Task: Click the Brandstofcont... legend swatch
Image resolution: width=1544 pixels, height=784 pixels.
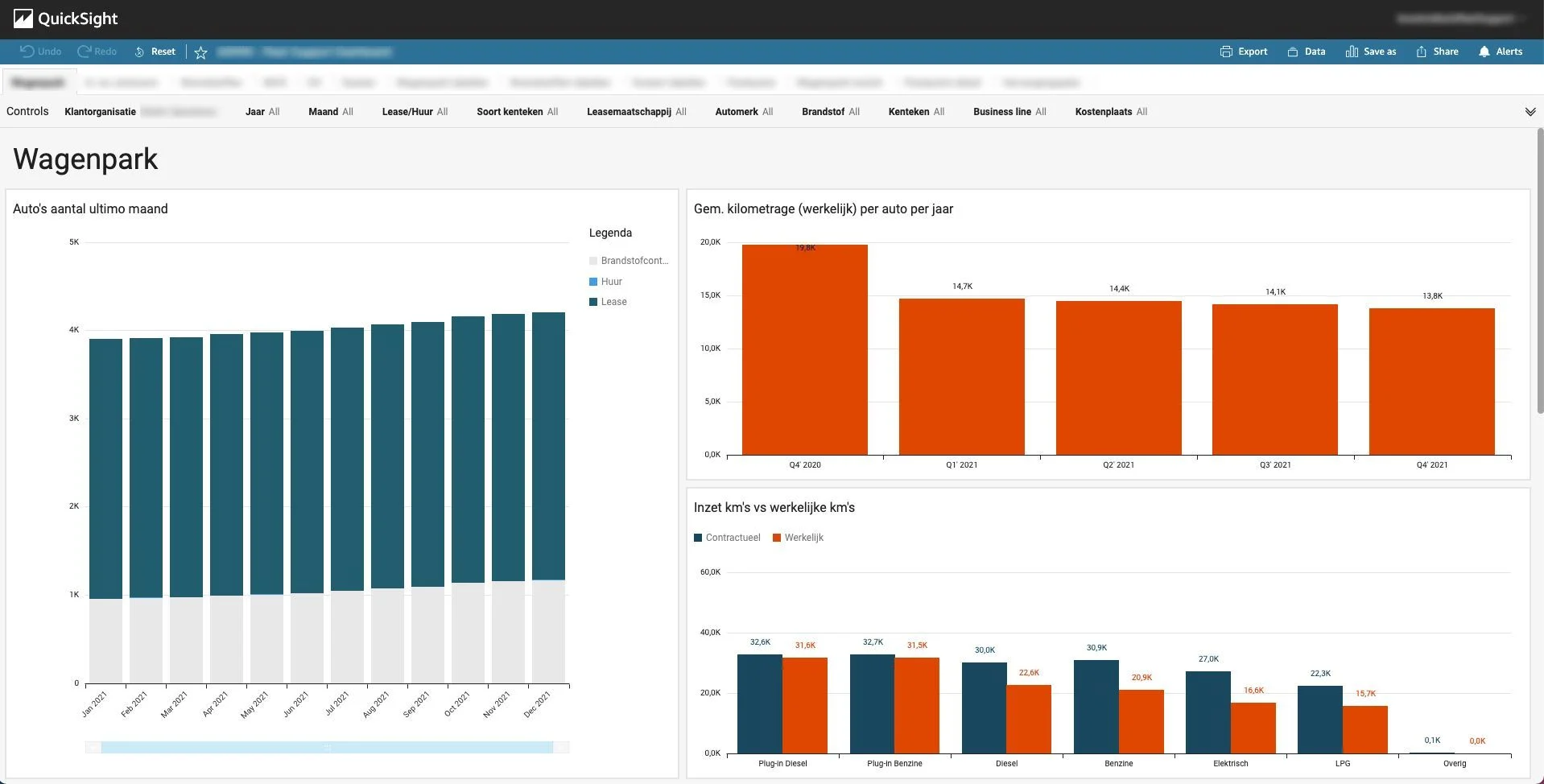Action: (593, 261)
